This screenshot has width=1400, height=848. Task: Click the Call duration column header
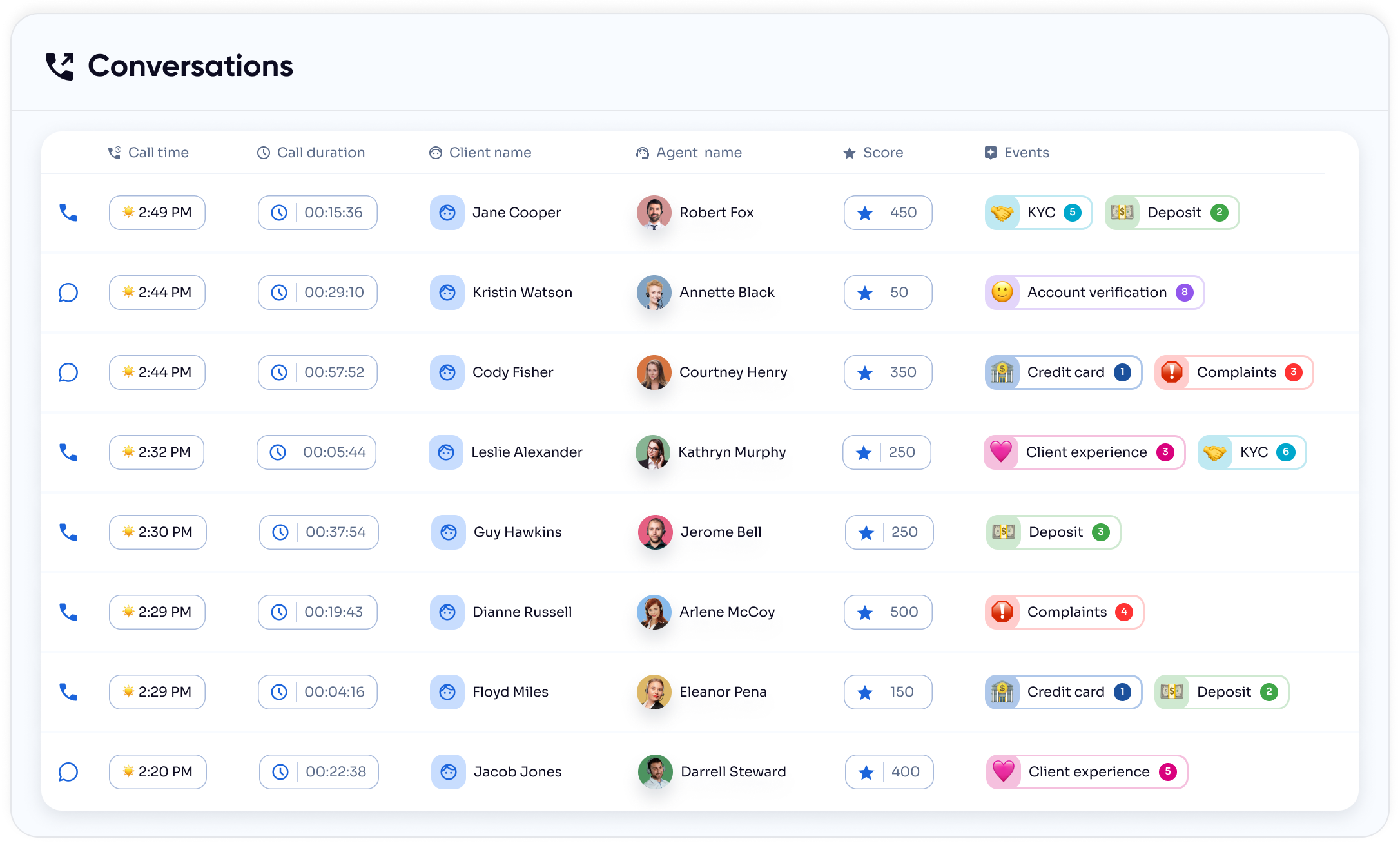[x=320, y=153]
